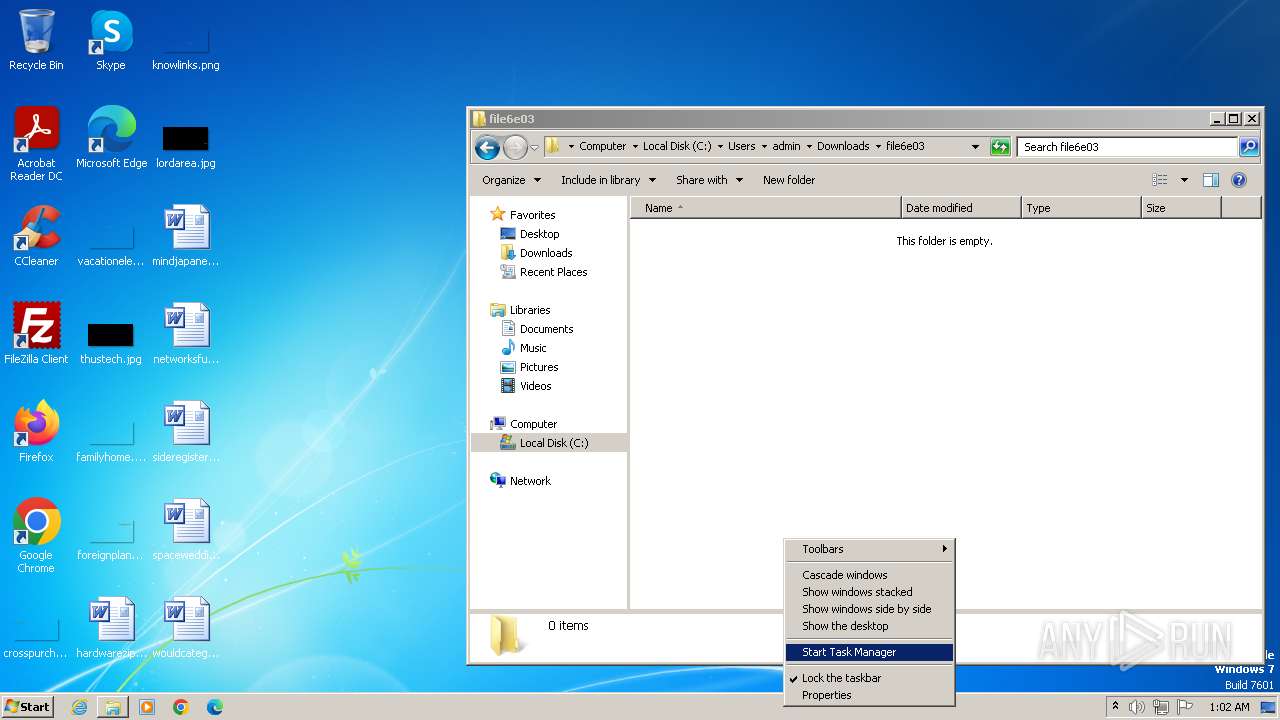Toggle Lock the taskbar option
This screenshot has width=1280, height=720.
tap(869, 678)
